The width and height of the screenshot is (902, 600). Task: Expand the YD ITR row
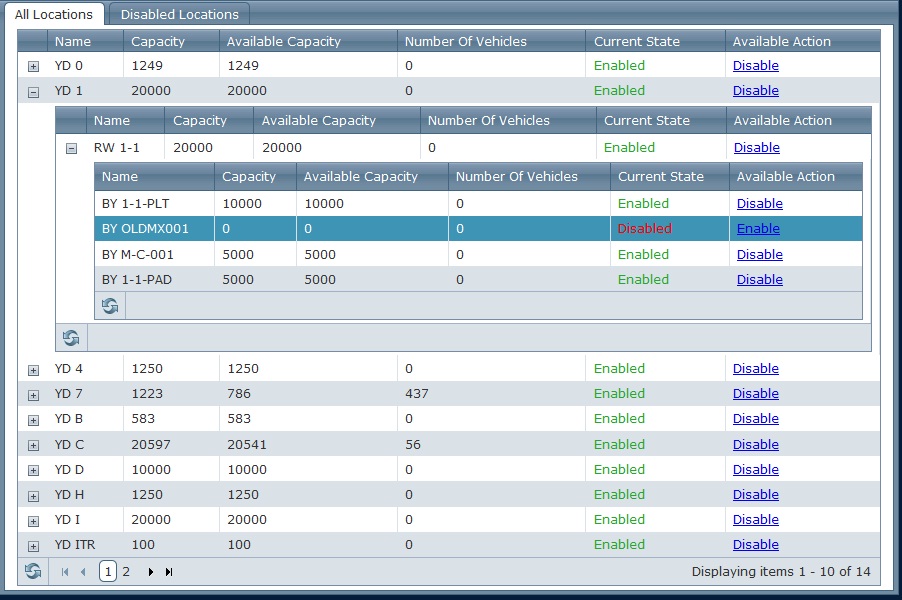pos(33,546)
